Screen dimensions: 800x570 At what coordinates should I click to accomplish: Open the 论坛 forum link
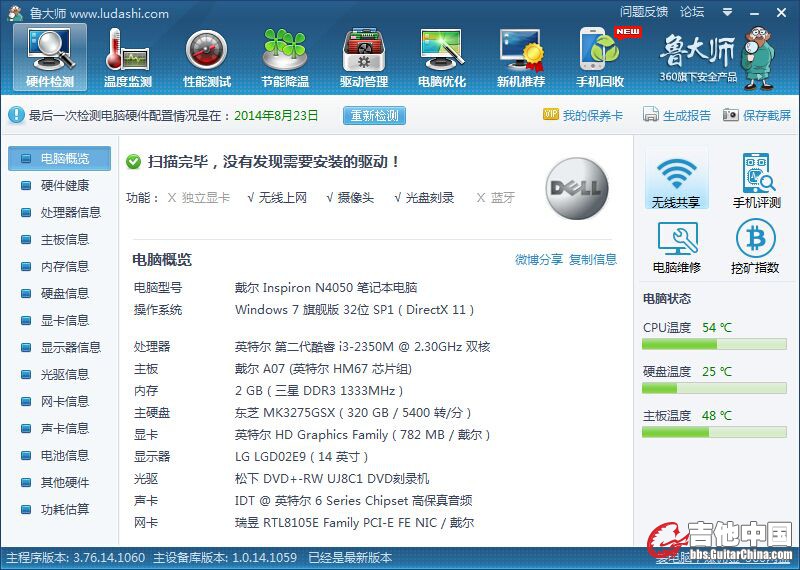pyautogui.click(x=692, y=12)
